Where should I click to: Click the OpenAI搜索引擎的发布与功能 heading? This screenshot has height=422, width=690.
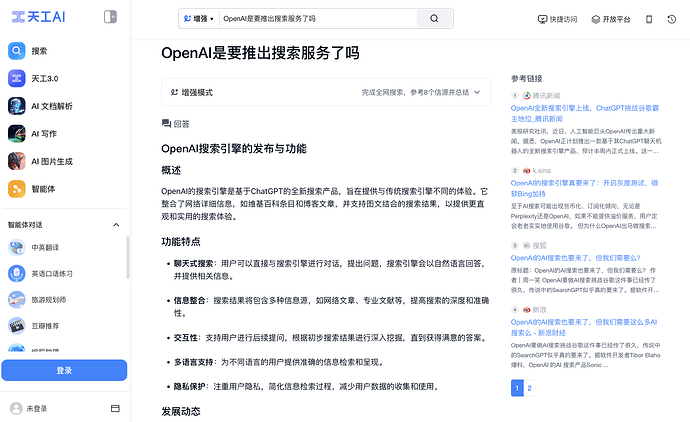coord(234,149)
